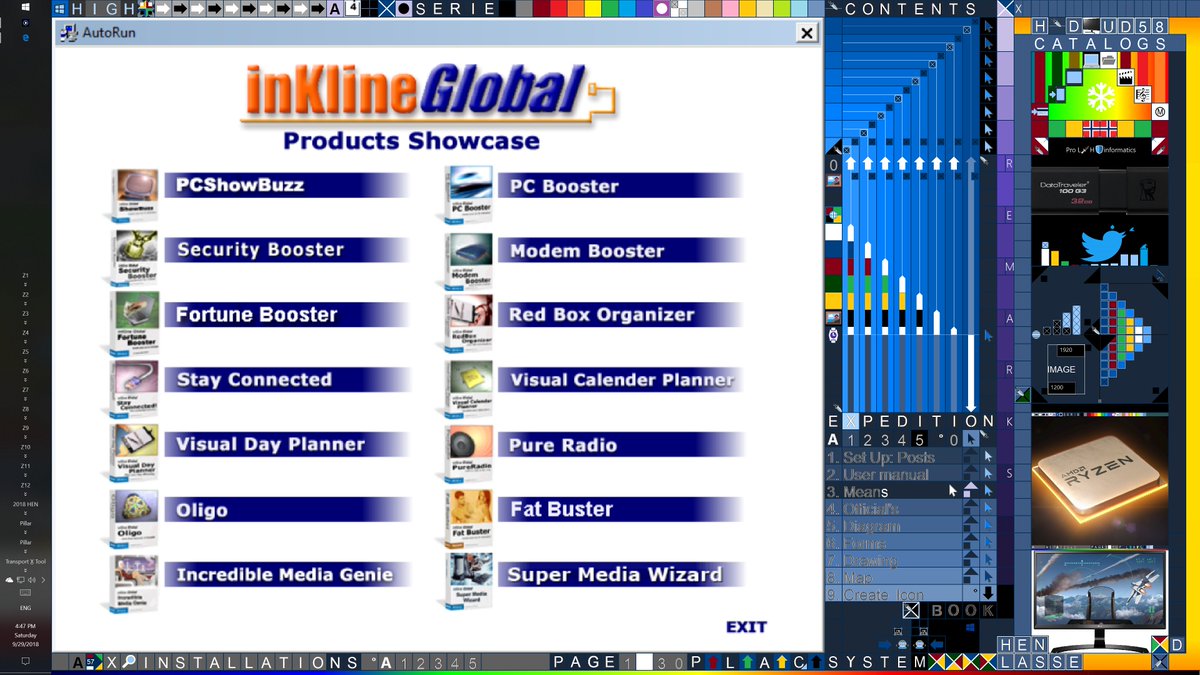Viewport: 1200px width, 675px height.
Task: Open '8. Map' list entry
Action: tap(893, 577)
